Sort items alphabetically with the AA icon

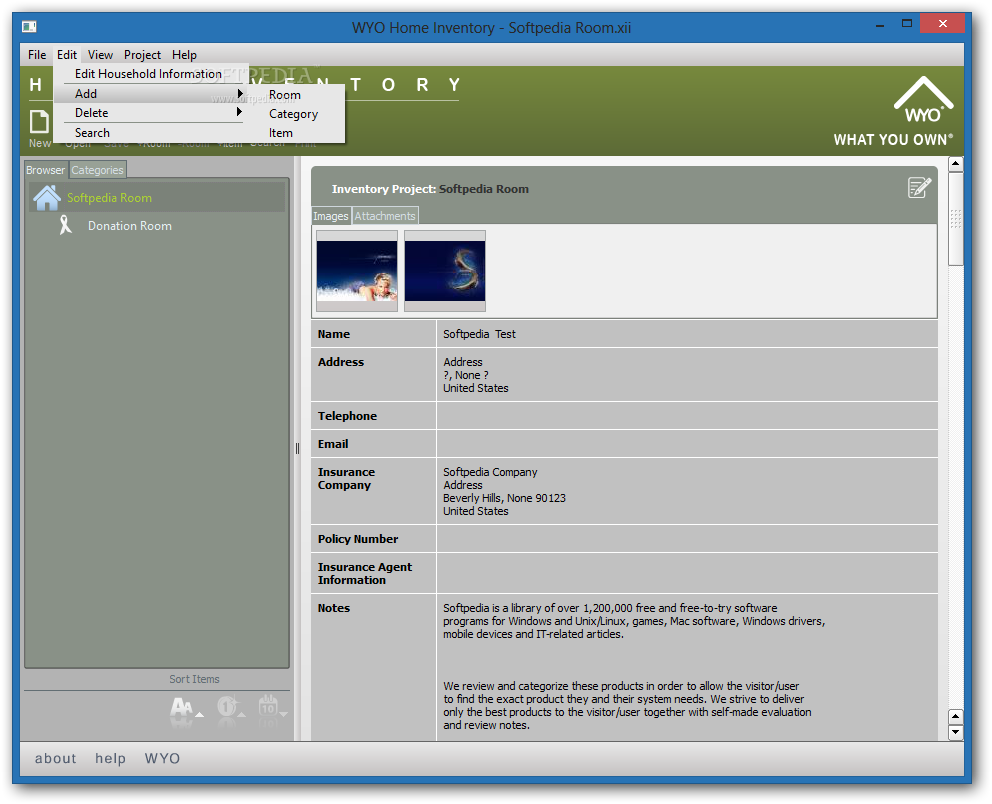tap(185, 709)
